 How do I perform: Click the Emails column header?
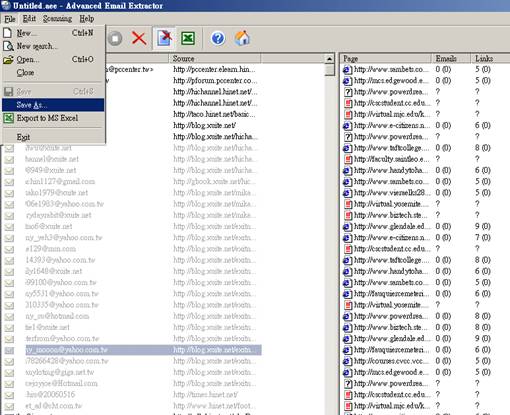coord(451,59)
